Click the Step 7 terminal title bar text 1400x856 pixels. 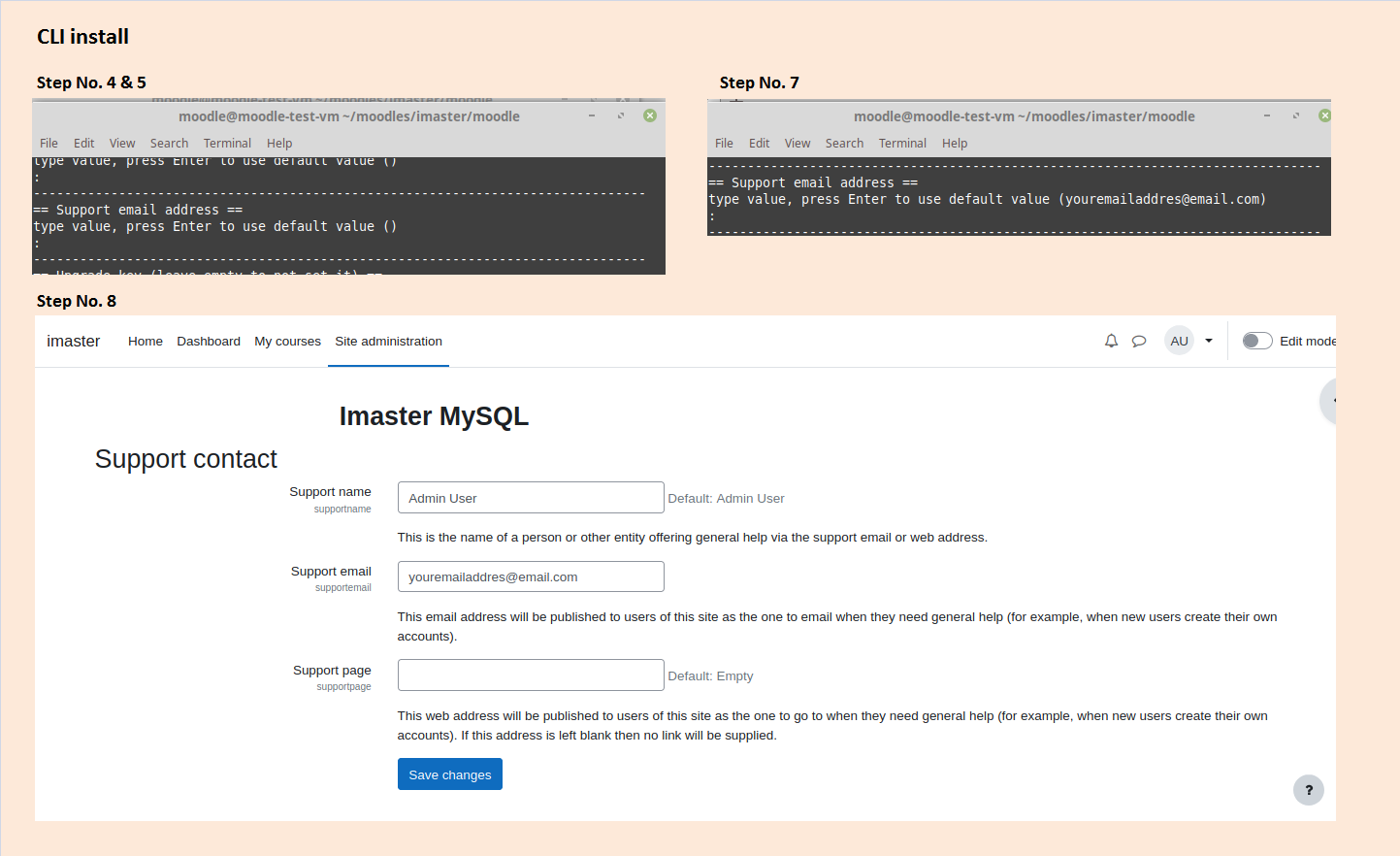click(1025, 116)
